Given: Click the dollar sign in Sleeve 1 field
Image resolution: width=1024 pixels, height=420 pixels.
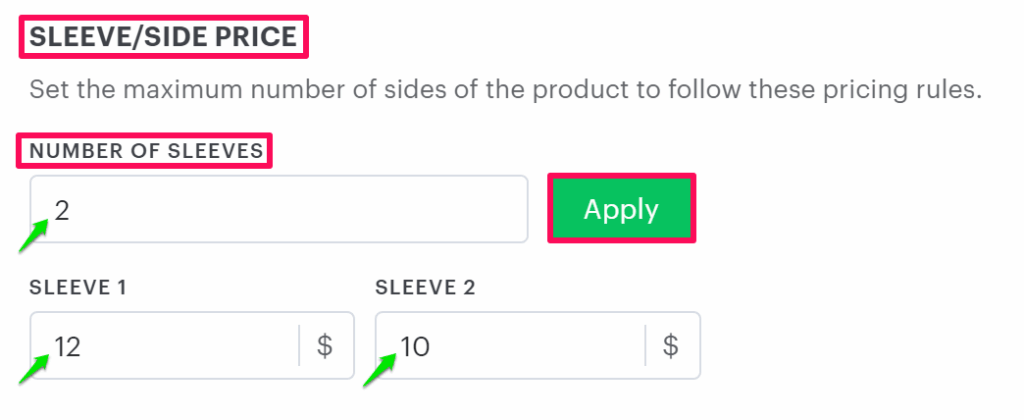Looking at the screenshot, I should coord(325,346).
